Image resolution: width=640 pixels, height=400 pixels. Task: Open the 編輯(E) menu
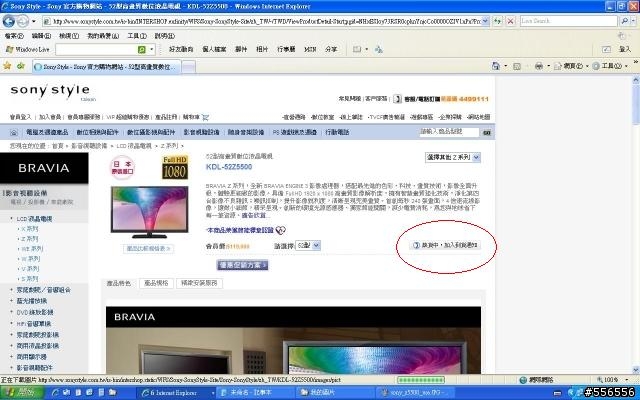tap(41, 36)
